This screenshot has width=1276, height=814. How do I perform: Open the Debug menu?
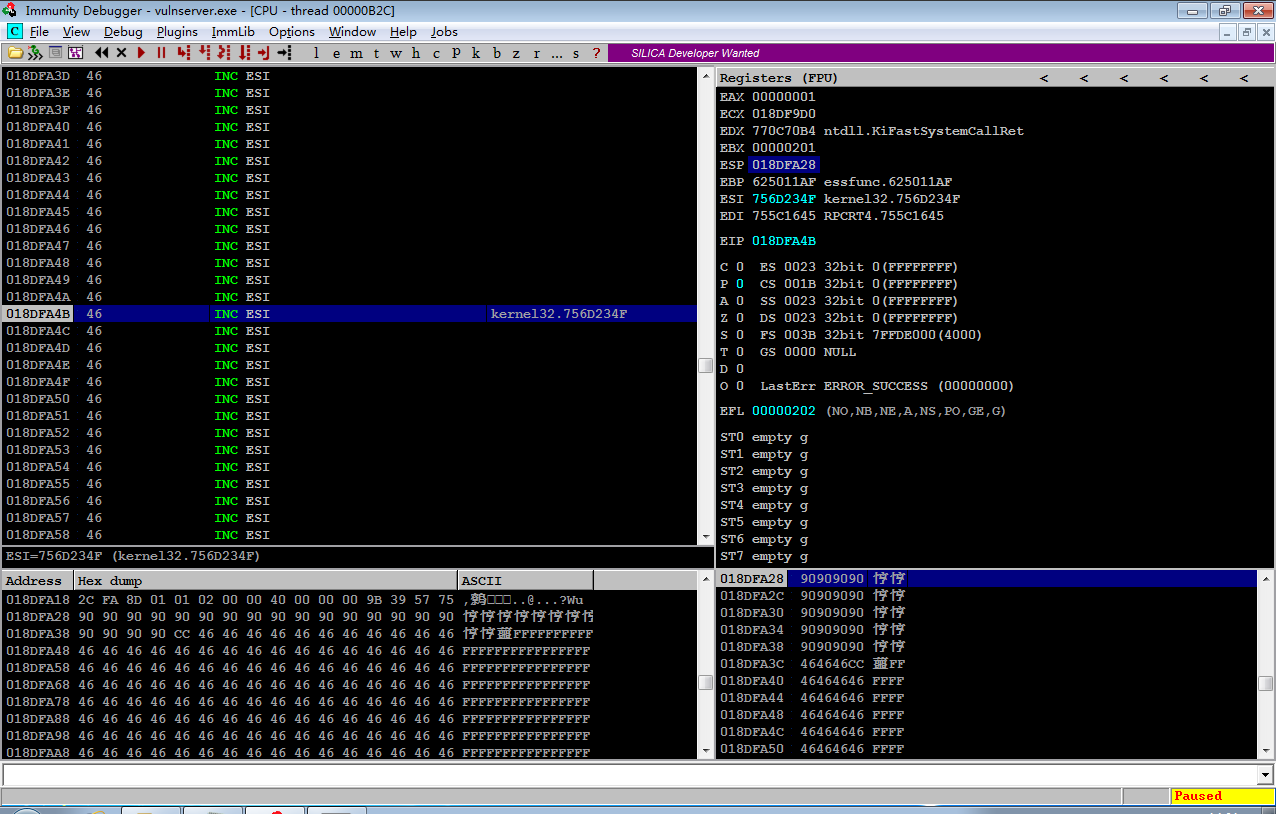[x=123, y=32]
